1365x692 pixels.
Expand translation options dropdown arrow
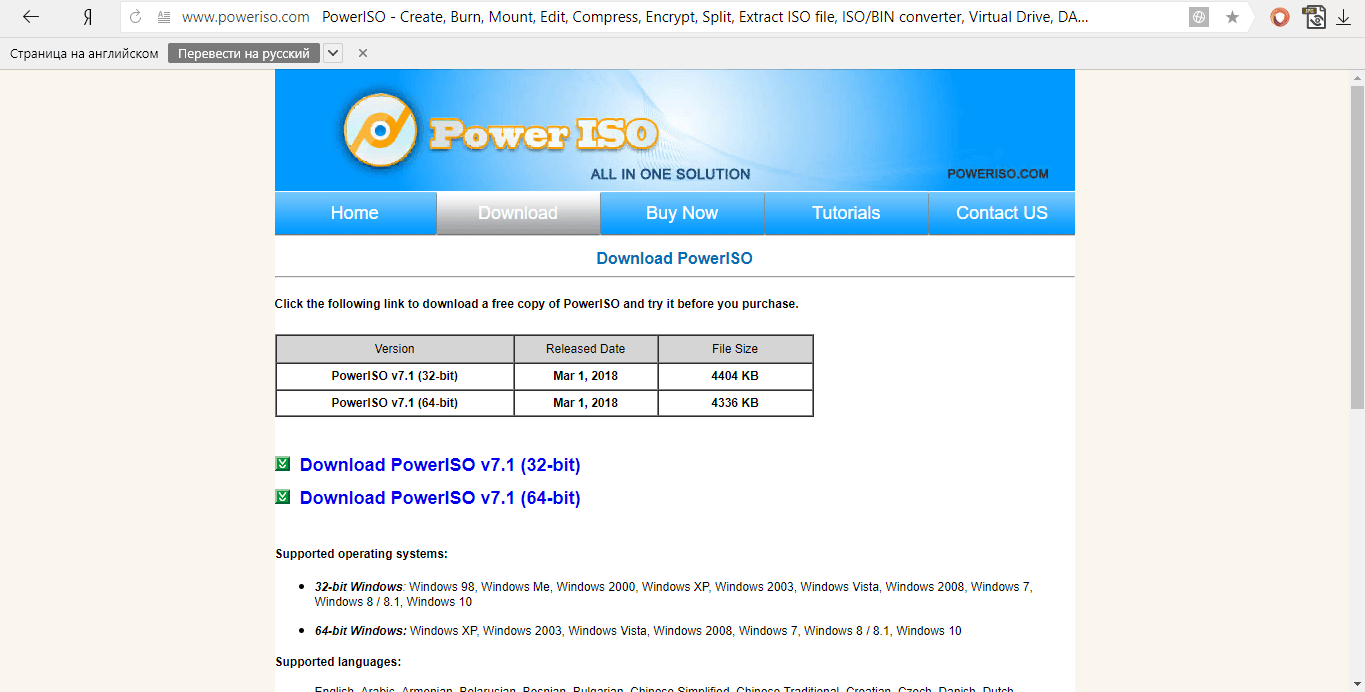[333, 53]
